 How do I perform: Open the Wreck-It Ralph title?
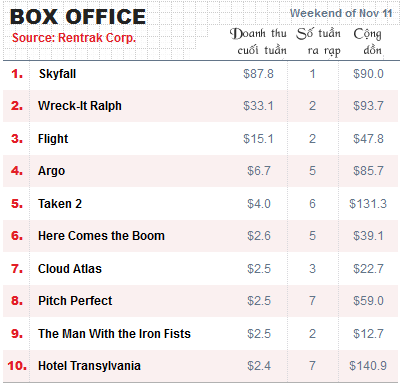tap(80, 106)
